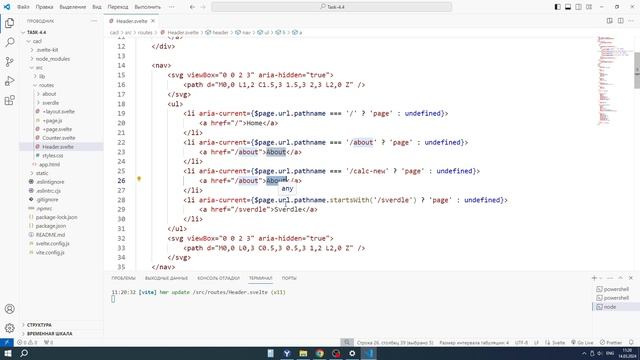Open the Правка menu
640x360 pixels.
44,7
